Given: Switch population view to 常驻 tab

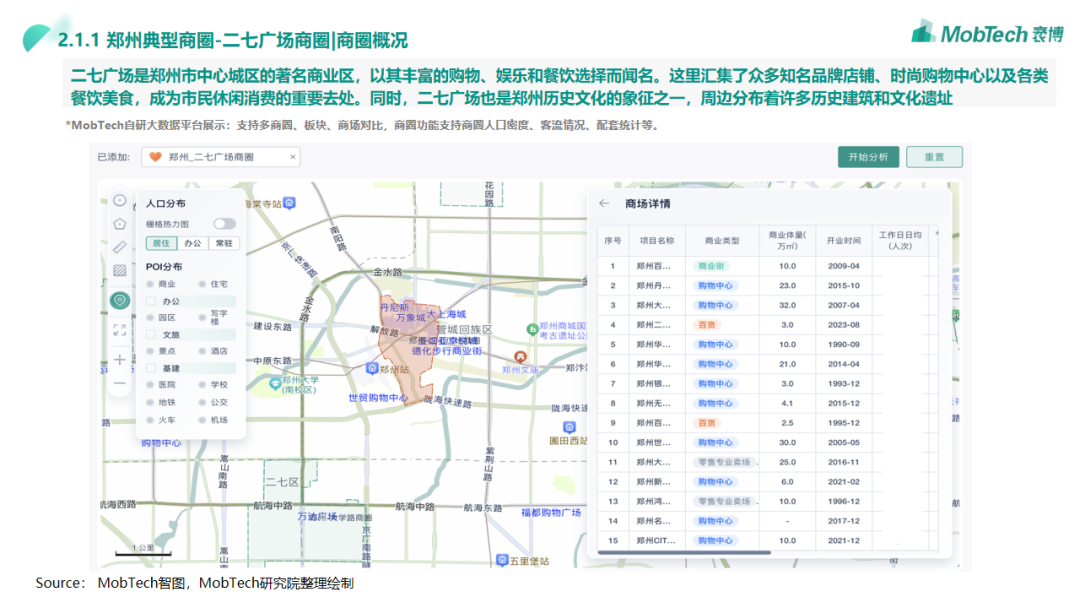Looking at the screenshot, I should (x=224, y=243).
